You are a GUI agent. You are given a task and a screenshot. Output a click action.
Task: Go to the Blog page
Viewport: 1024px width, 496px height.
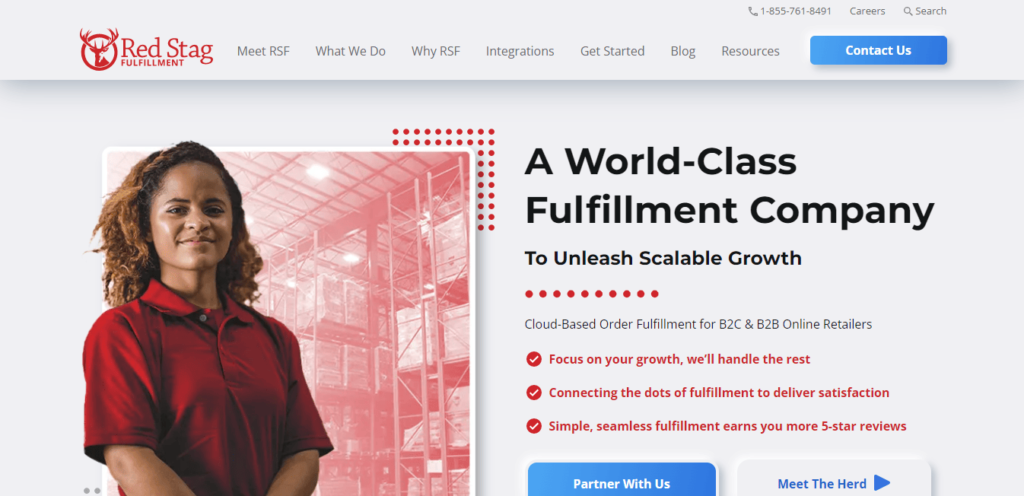point(683,51)
